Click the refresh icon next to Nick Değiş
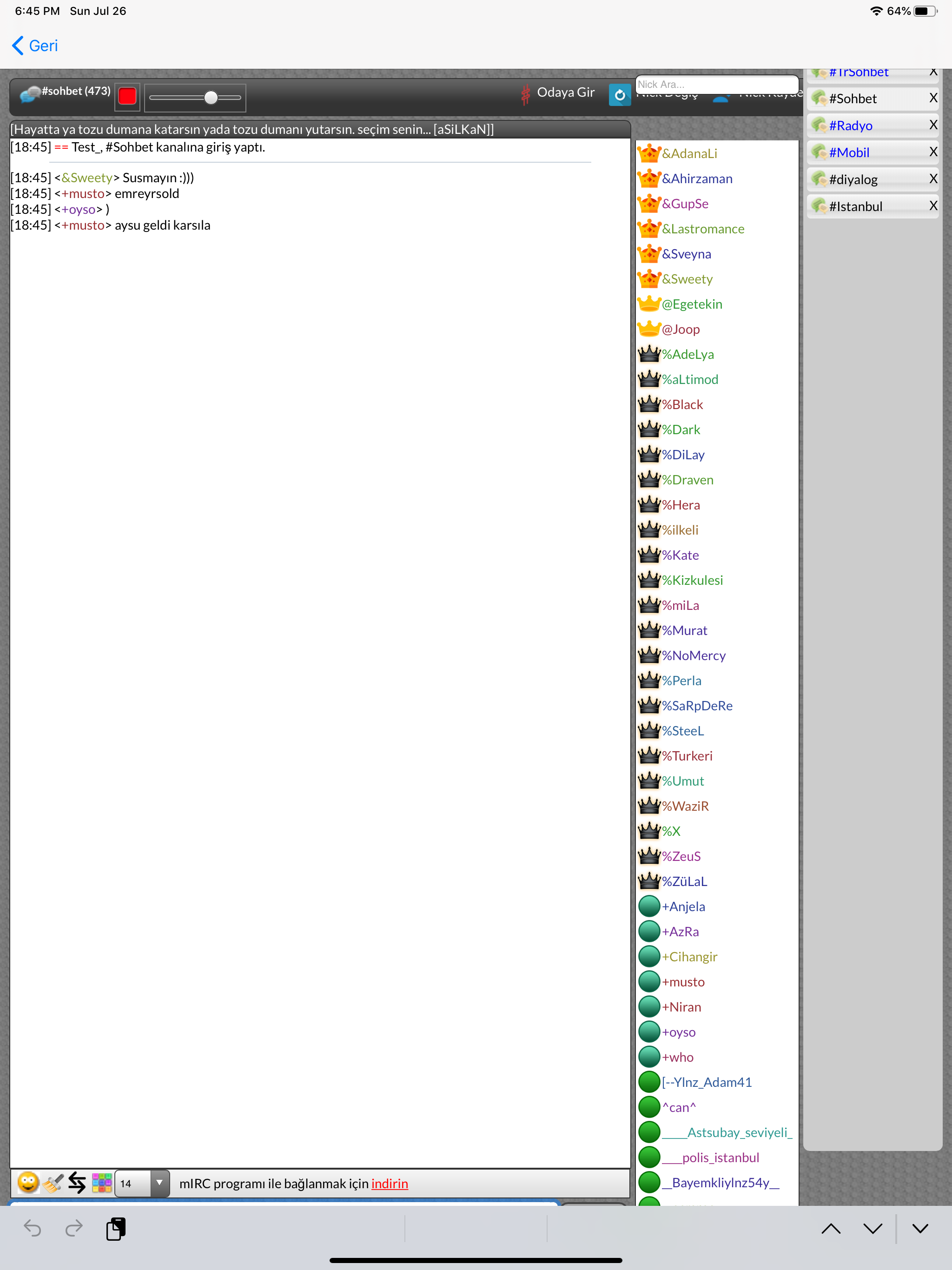Image resolution: width=952 pixels, height=1270 pixels. point(620,96)
